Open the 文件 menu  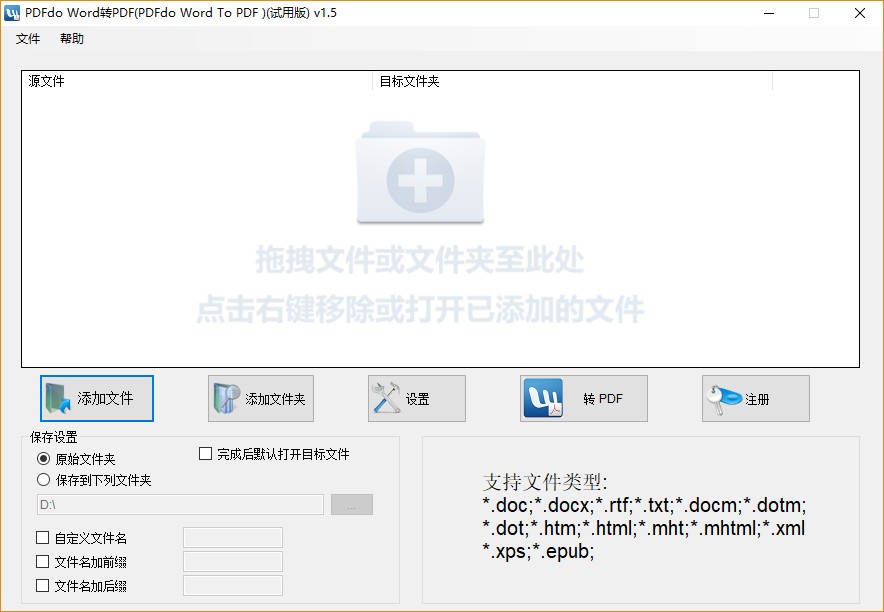[28, 39]
